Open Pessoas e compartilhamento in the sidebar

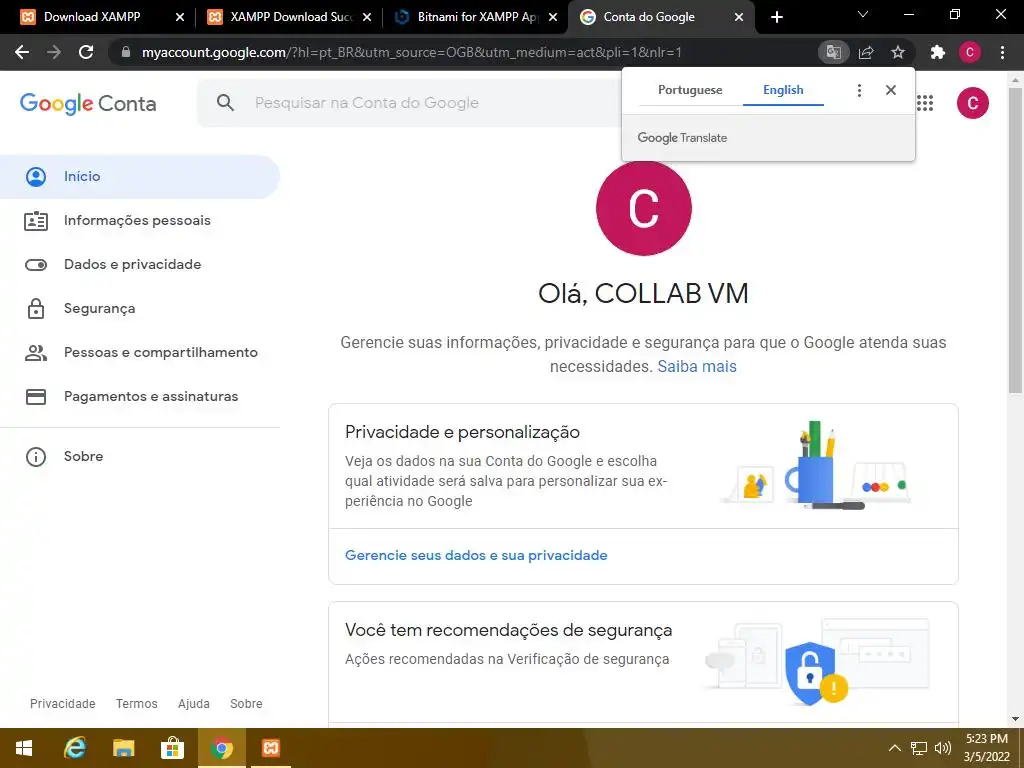[x=140, y=353]
